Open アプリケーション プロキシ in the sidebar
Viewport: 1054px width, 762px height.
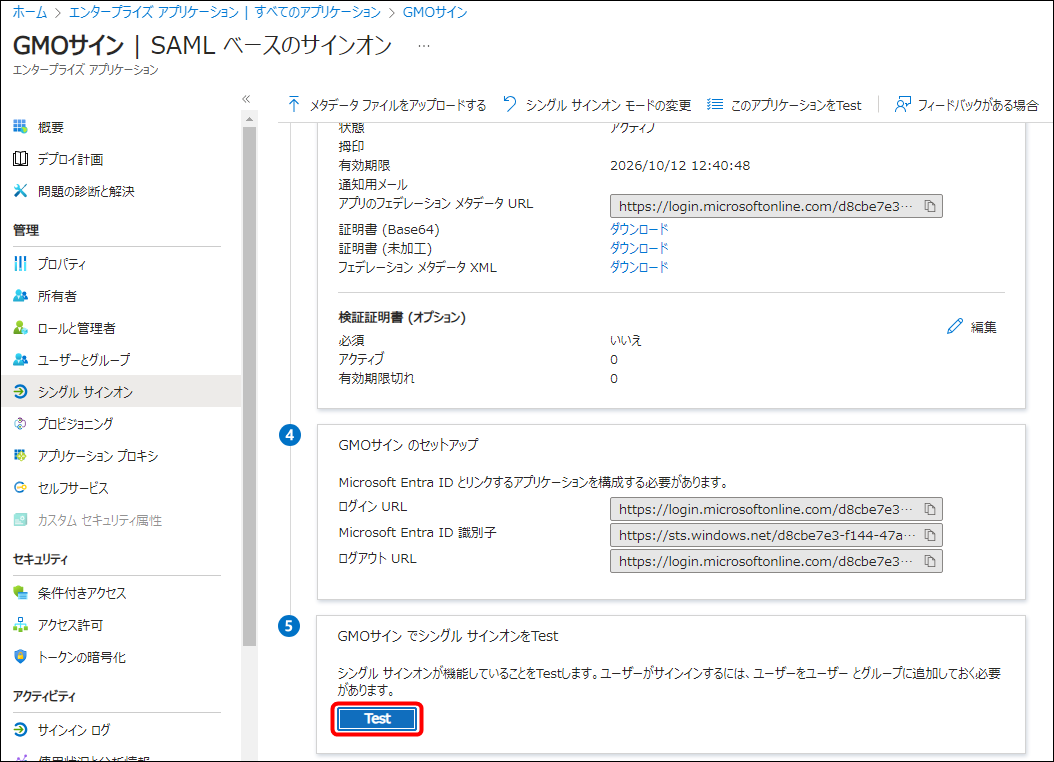(x=97, y=456)
